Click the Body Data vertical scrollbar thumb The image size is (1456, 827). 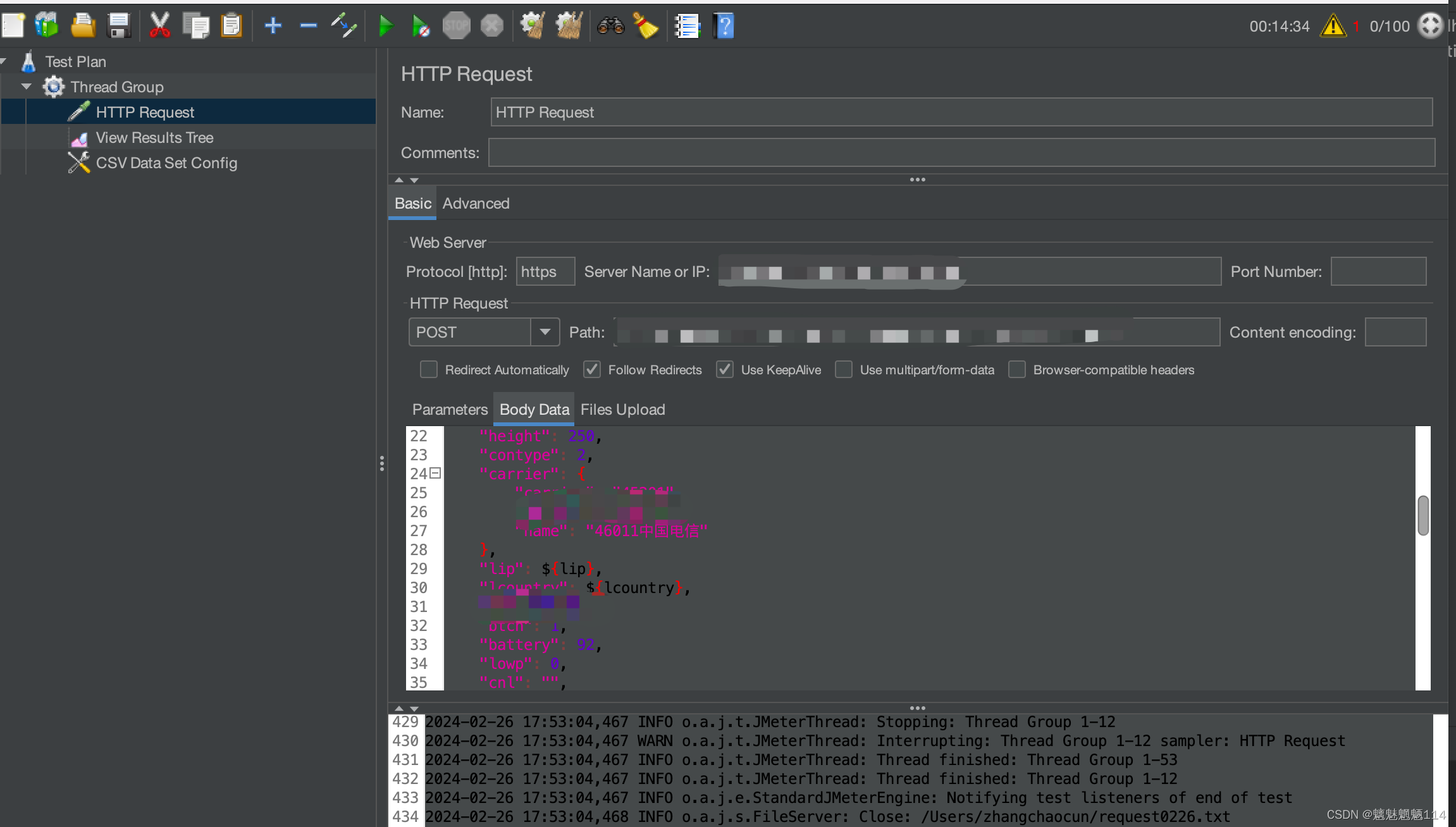pyautogui.click(x=1423, y=515)
